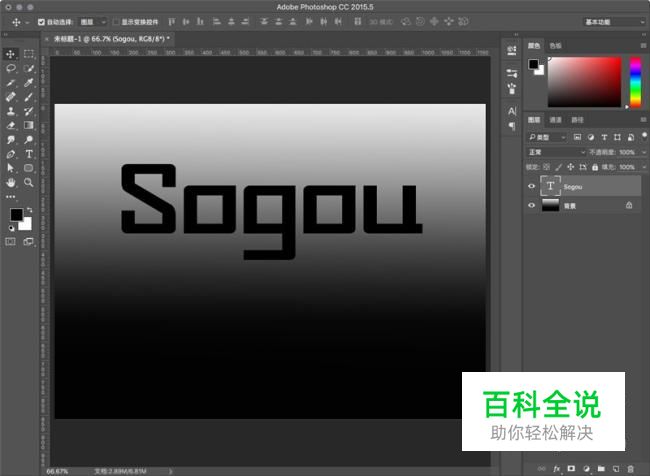Image resolution: width=650 pixels, height=476 pixels.
Task: Open the Character panel (A| icon)
Action: click(512, 111)
